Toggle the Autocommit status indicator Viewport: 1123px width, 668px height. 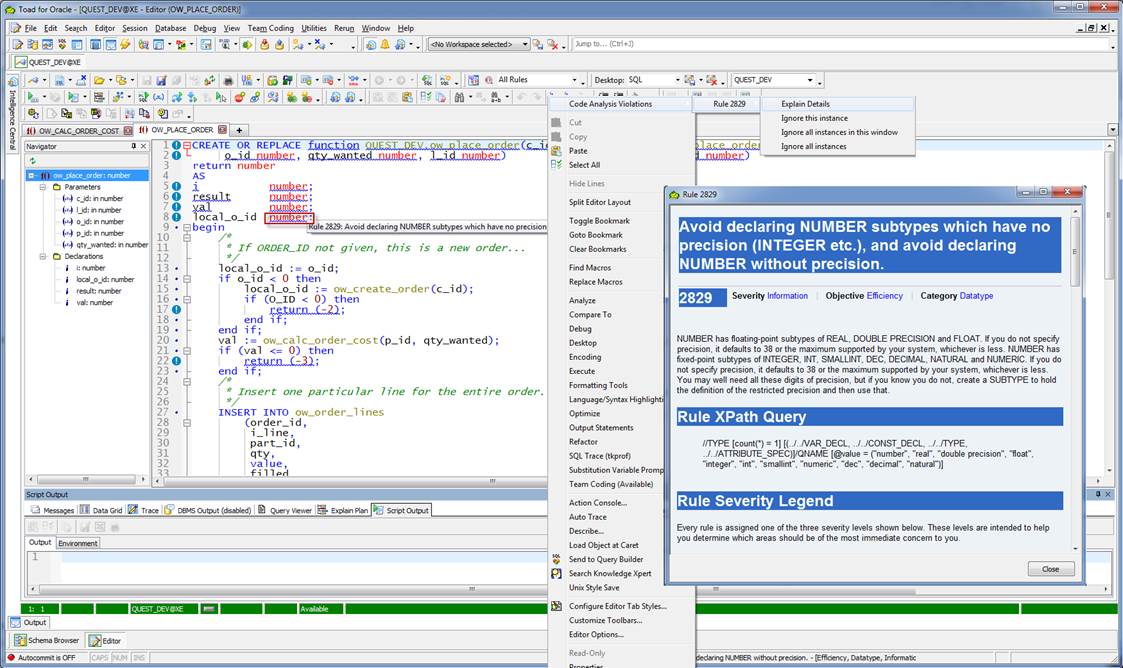(46, 657)
